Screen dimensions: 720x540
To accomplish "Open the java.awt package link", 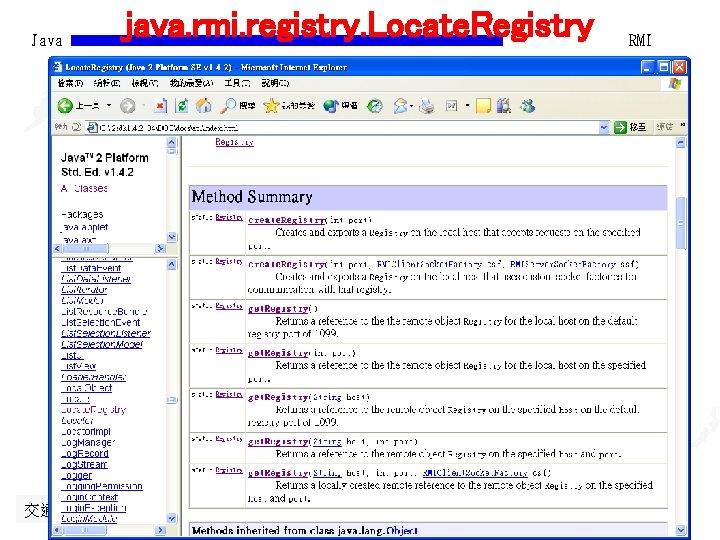I will tap(79, 240).
